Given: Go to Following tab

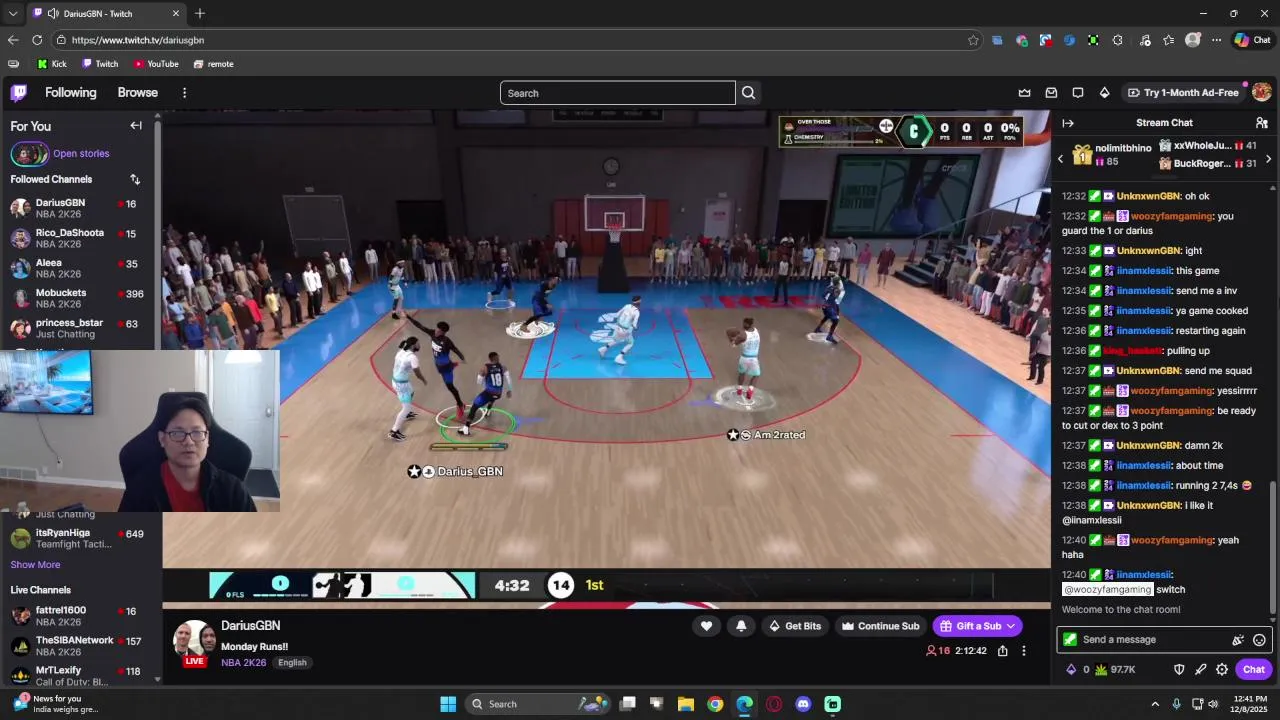Looking at the screenshot, I should [x=70, y=93].
